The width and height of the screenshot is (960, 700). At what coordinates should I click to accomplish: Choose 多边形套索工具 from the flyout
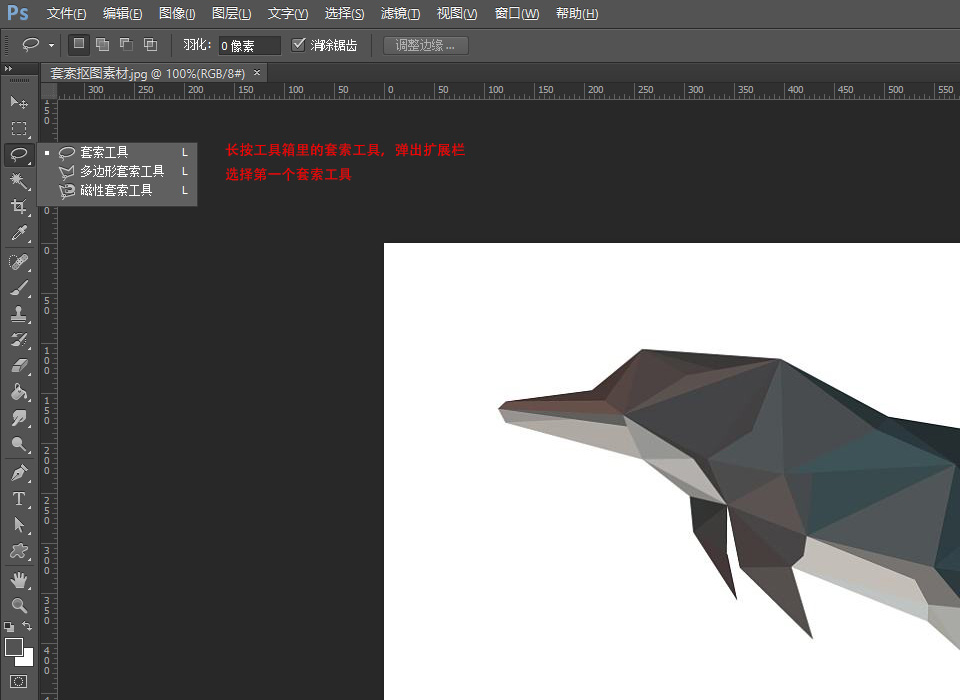(x=122, y=171)
